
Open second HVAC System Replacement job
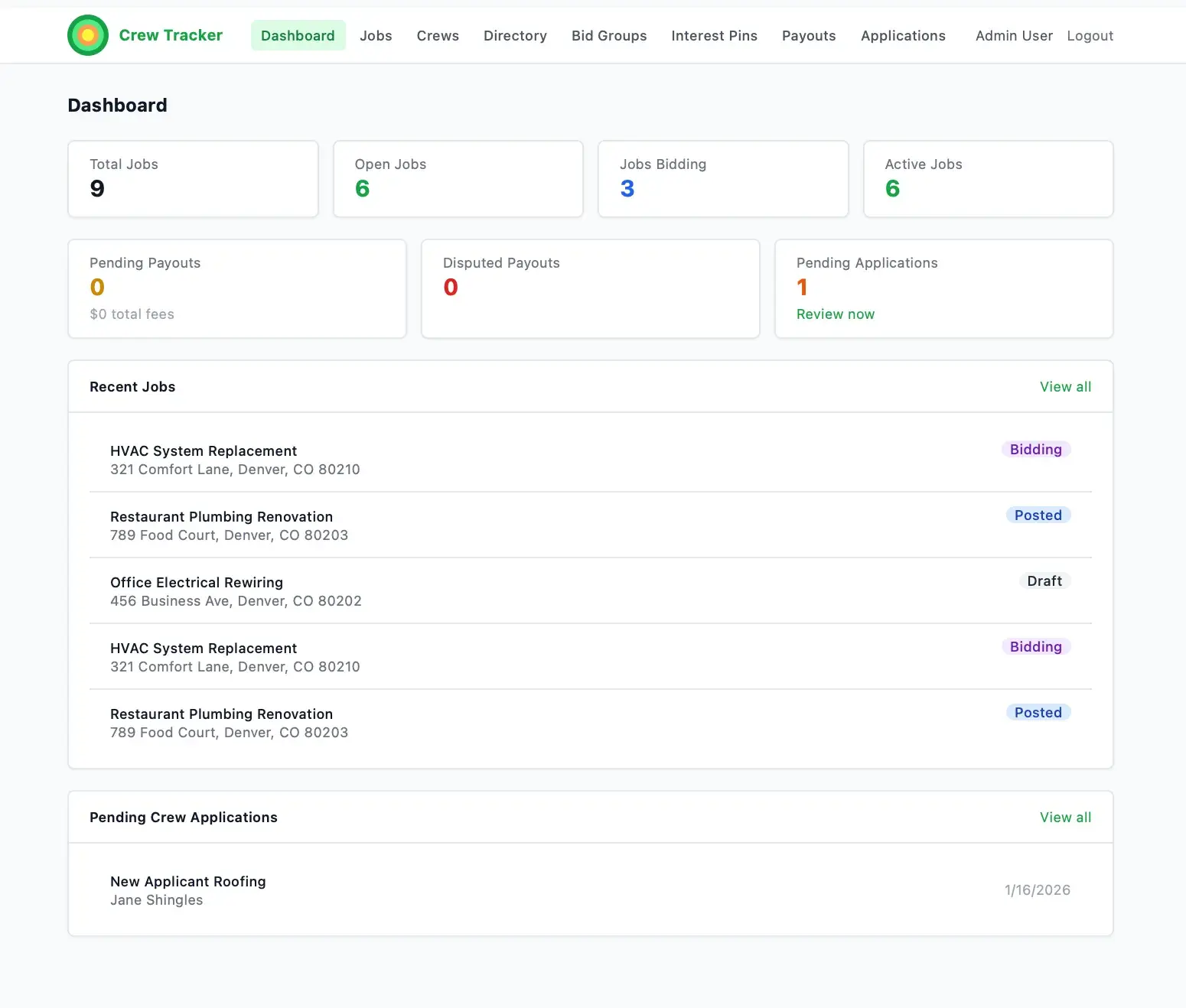pyautogui.click(x=591, y=657)
